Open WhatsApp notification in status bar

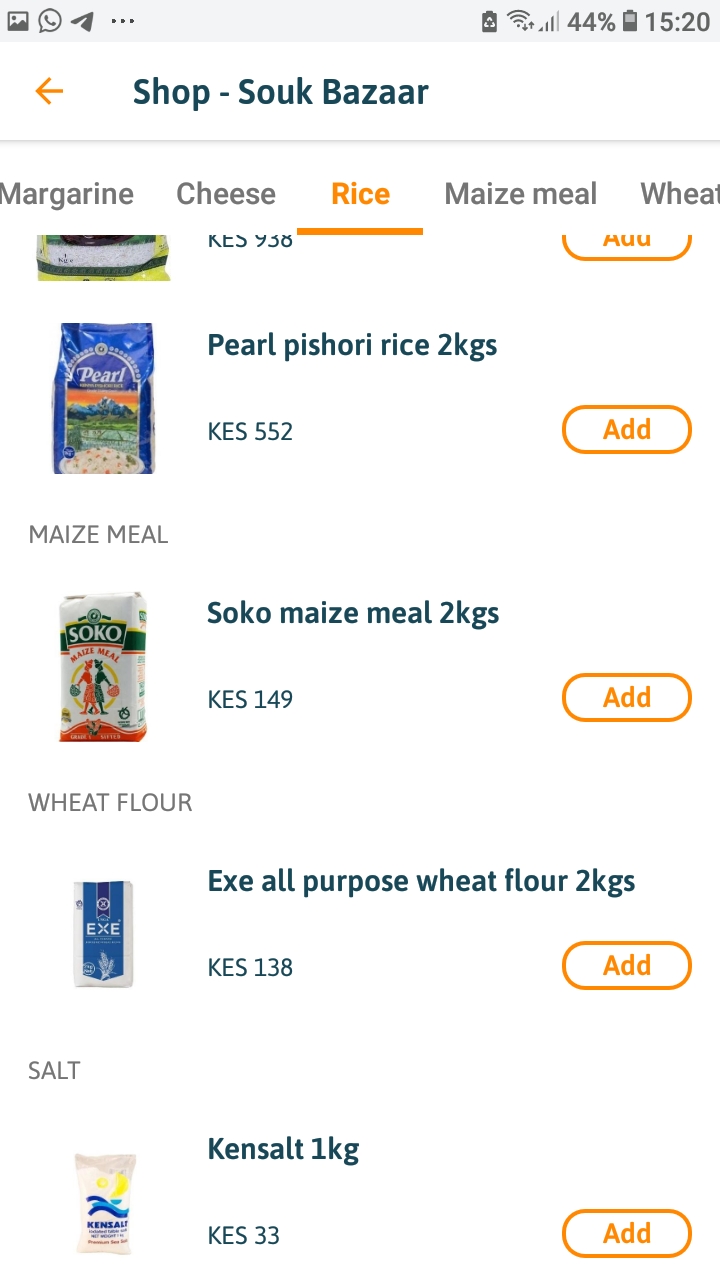click(50, 21)
